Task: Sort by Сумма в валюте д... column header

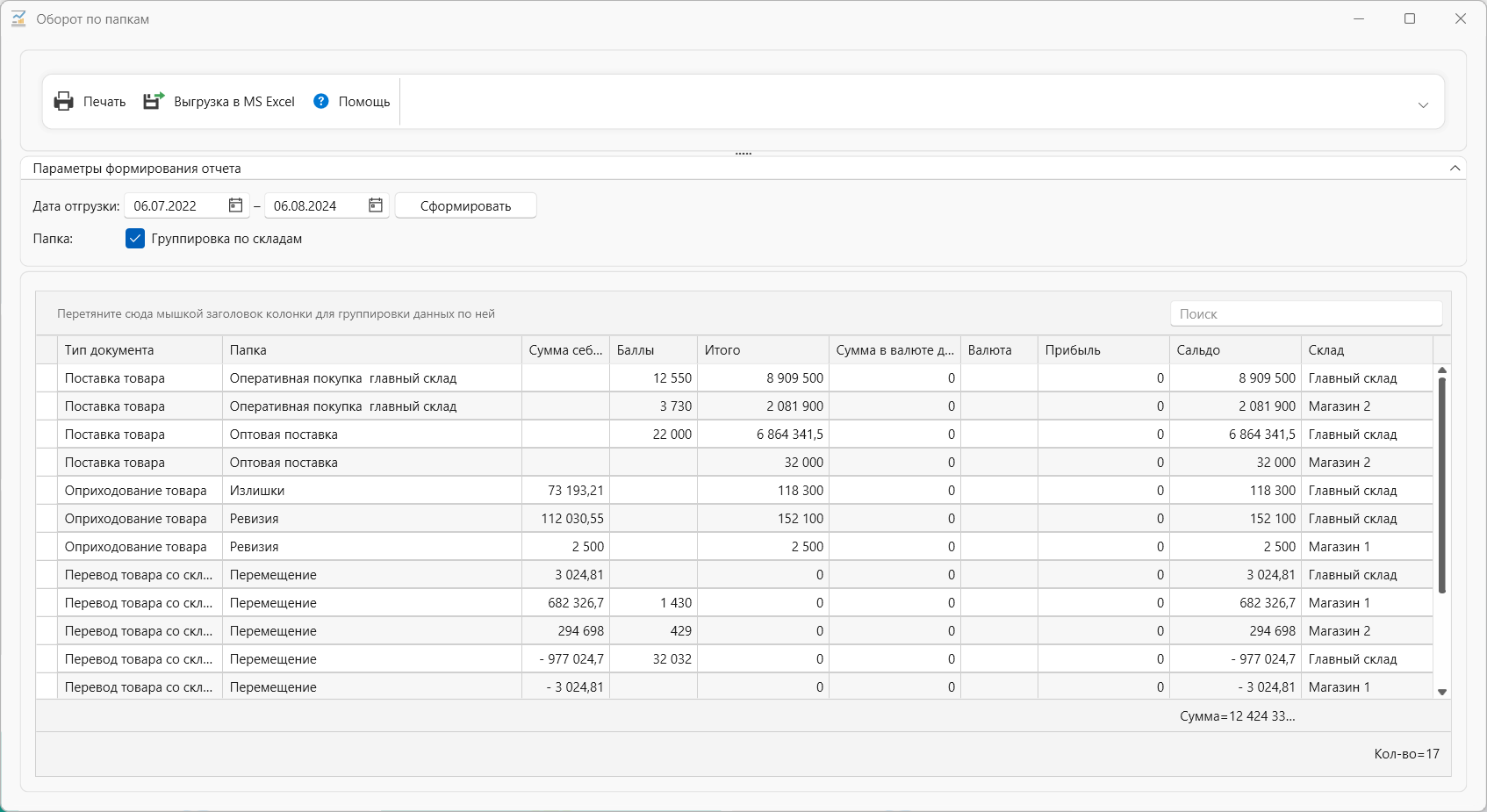Action: 894,350
